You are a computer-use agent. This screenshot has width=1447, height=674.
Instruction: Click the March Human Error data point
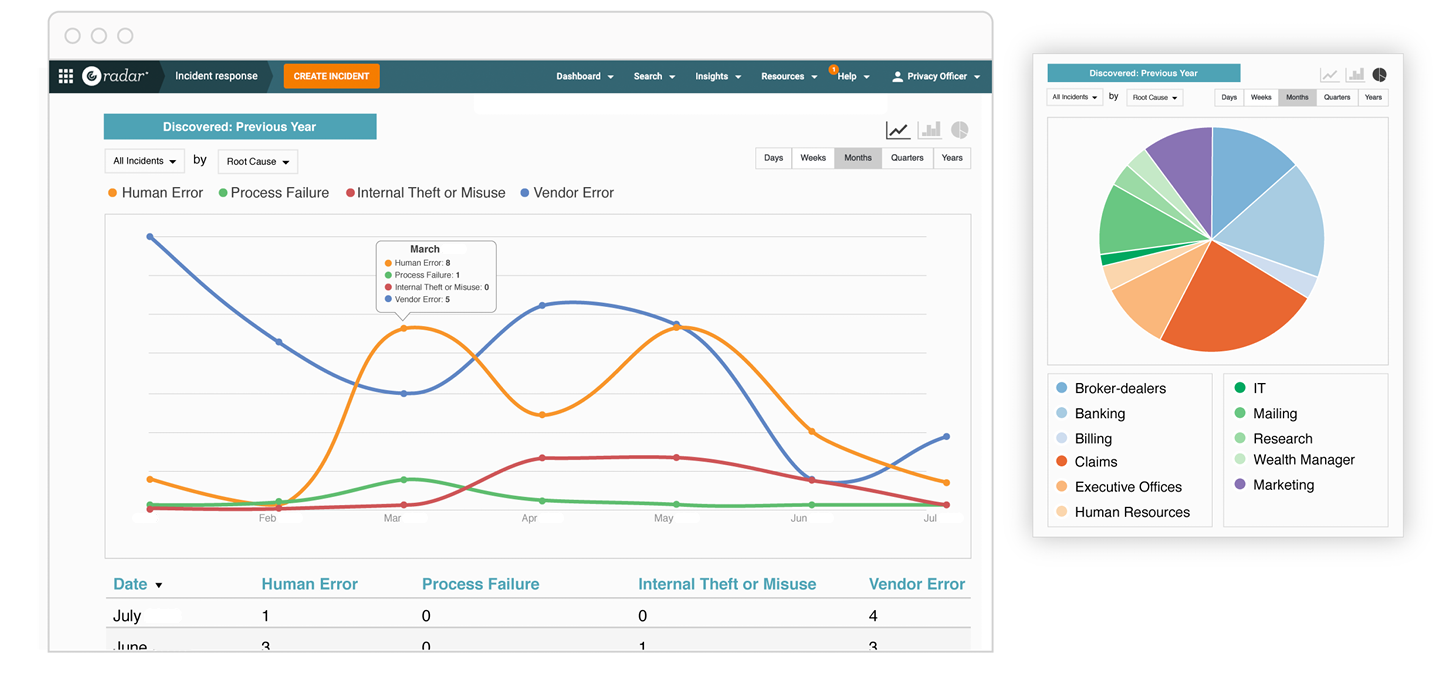click(404, 328)
